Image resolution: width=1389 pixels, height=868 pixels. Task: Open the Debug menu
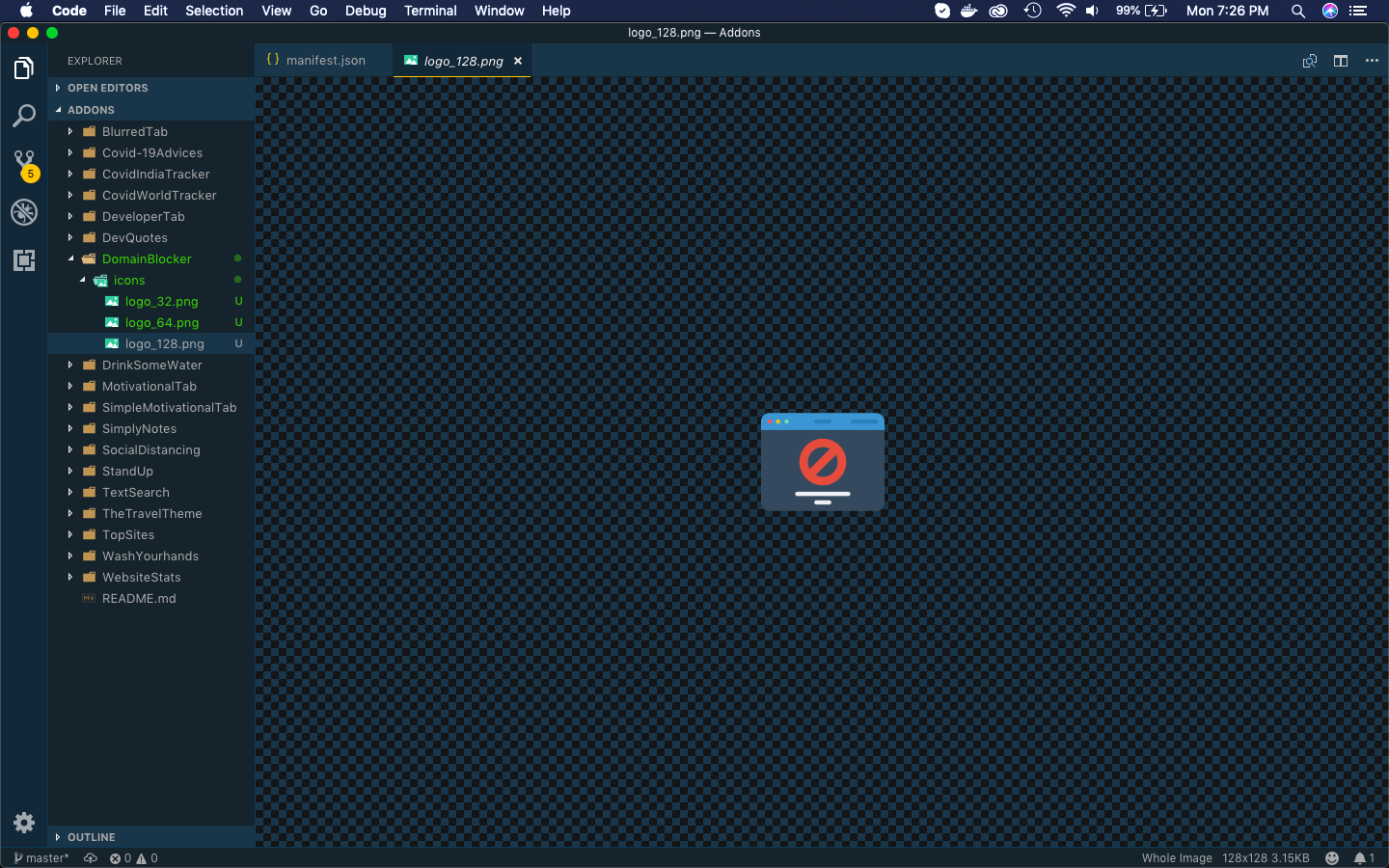366,11
